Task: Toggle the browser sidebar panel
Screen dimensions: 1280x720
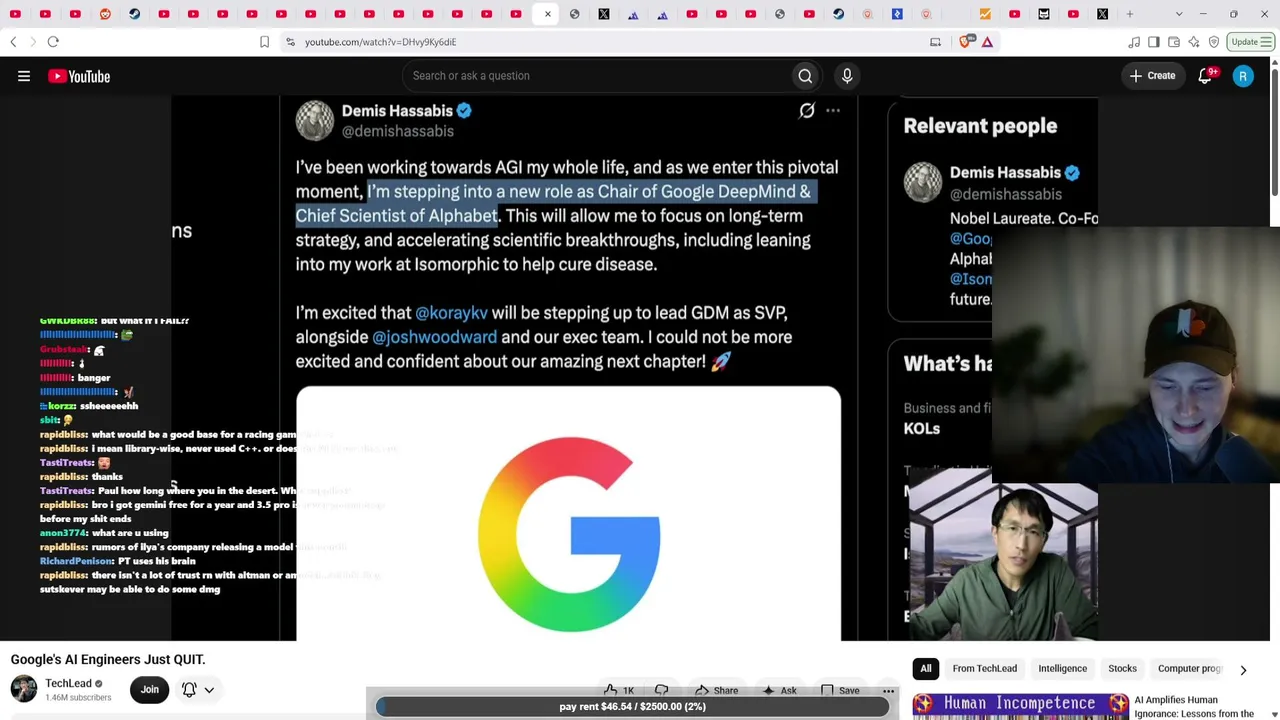Action: [x=1154, y=42]
